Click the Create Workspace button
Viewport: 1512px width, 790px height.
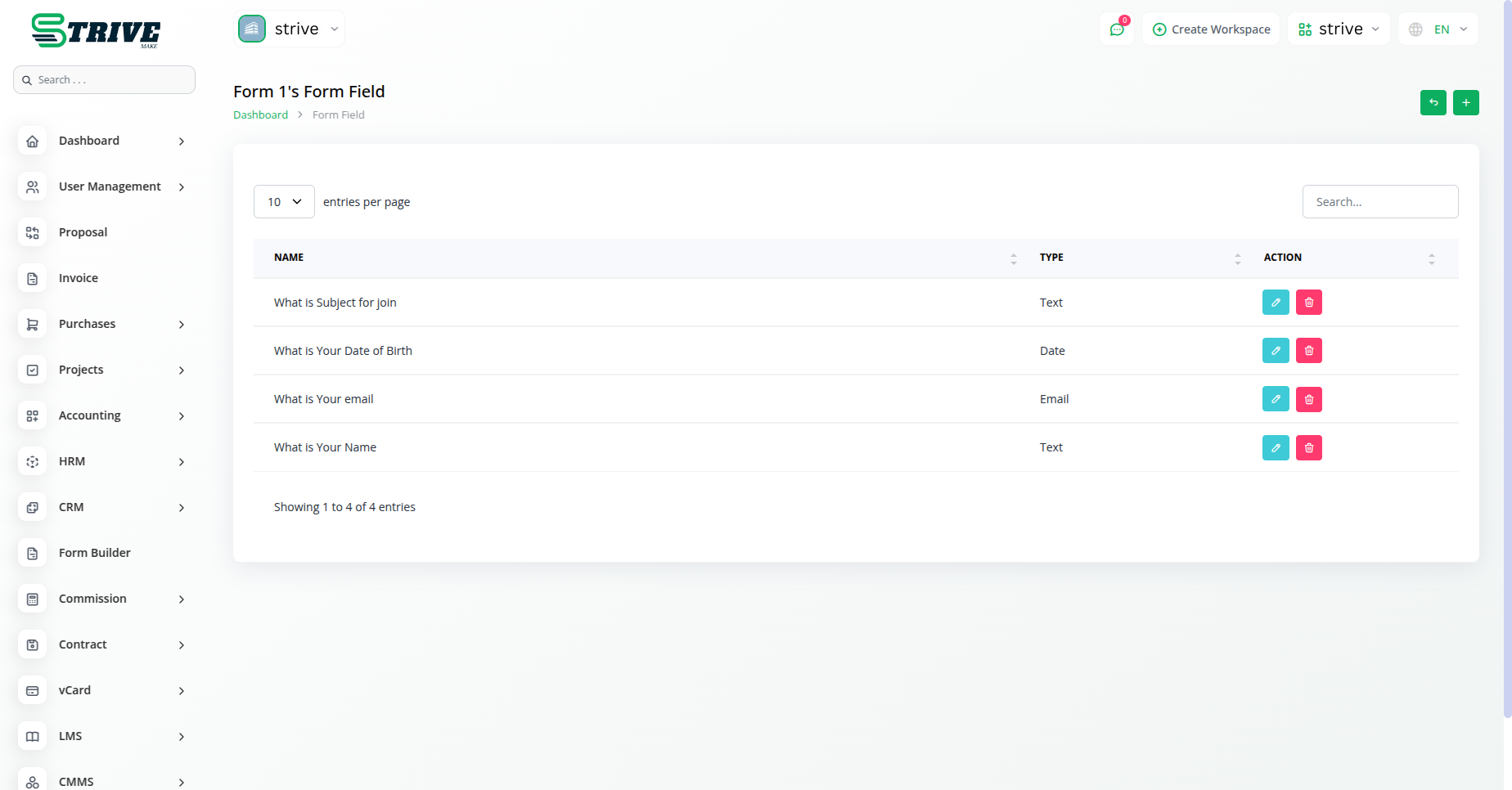(1211, 29)
